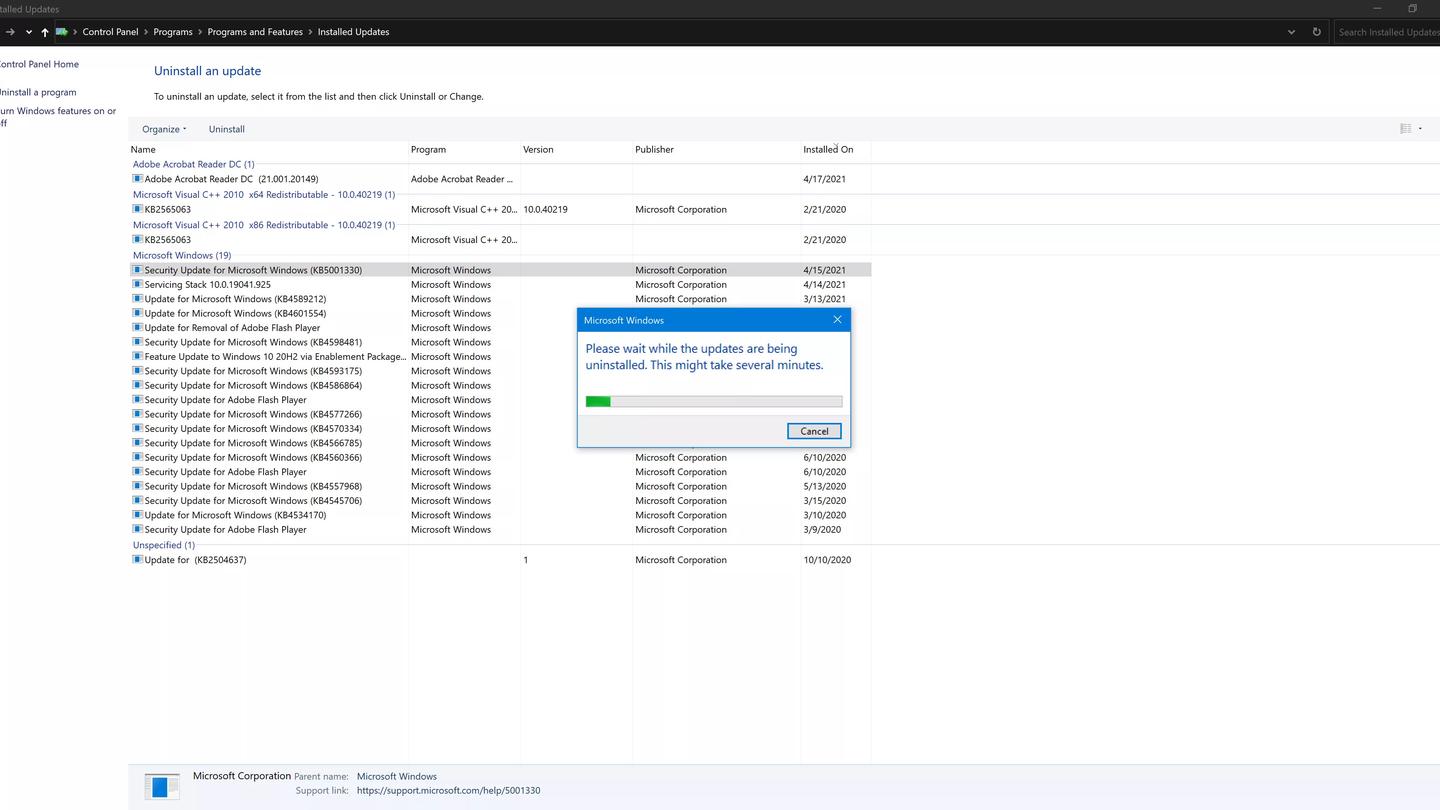Navigate to Programs and Features breadcrumb
This screenshot has width=1440, height=810.
tap(254, 31)
